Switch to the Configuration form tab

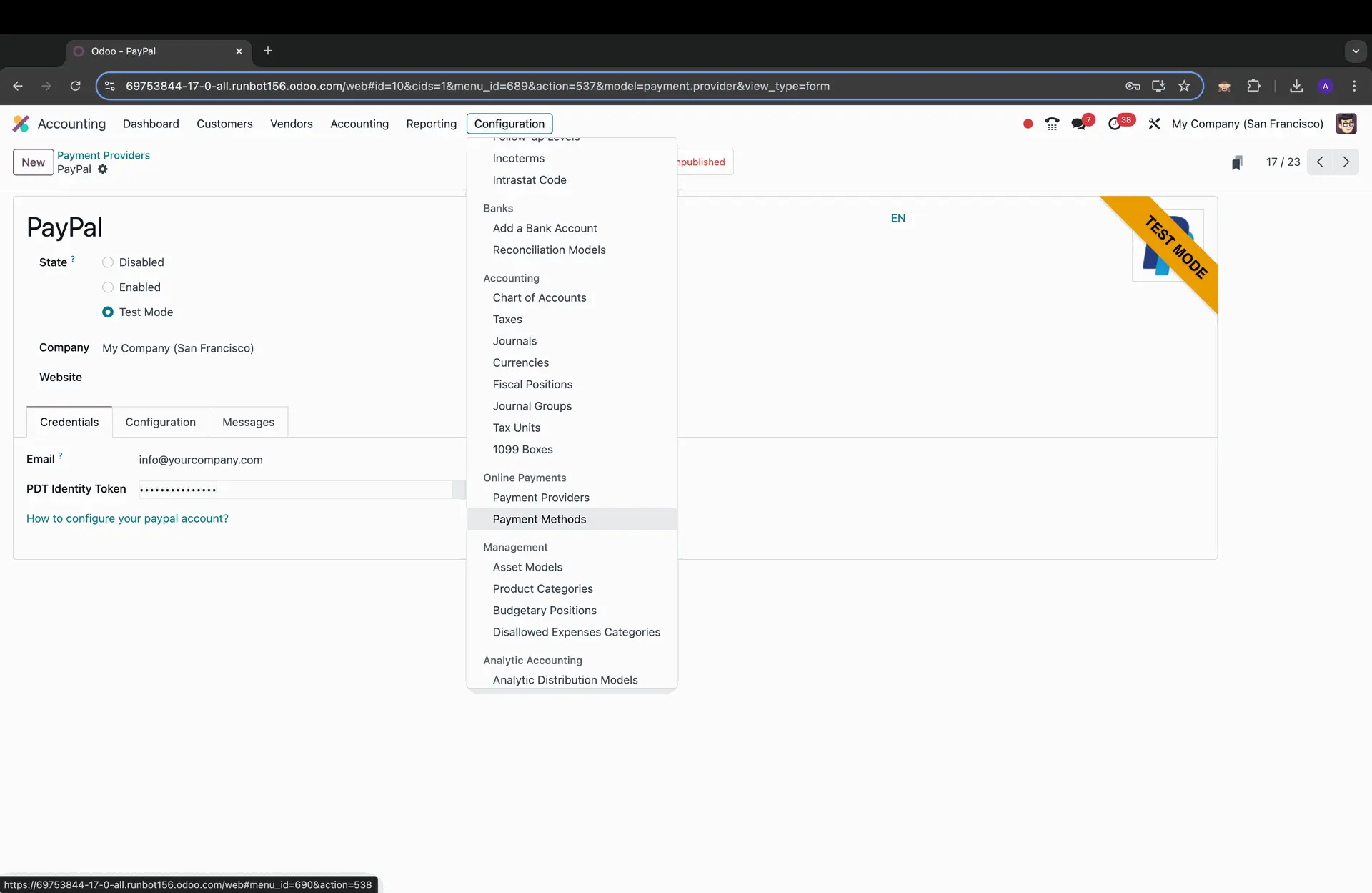click(x=161, y=422)
